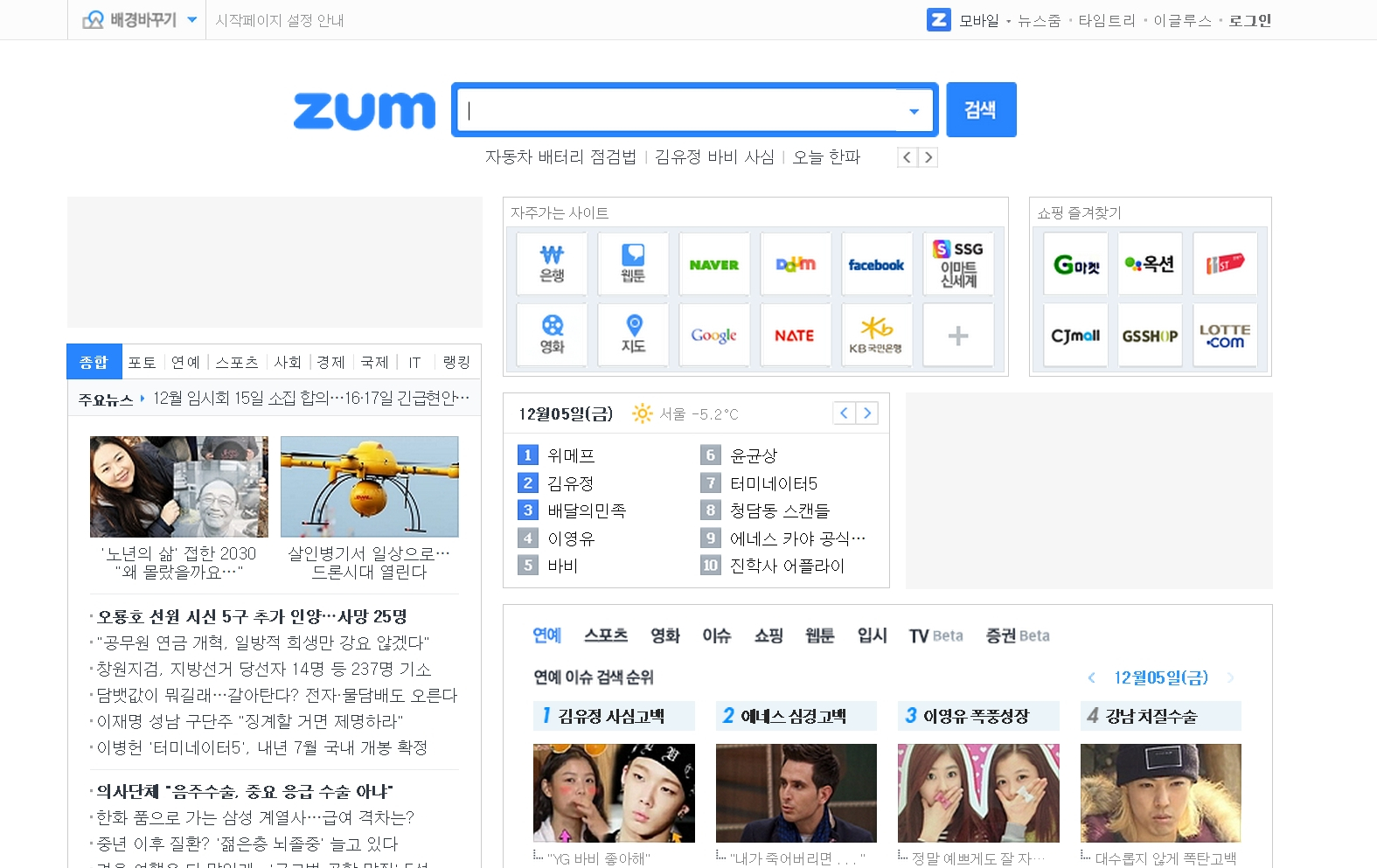Open the LOTTE.com shopping shortcut
The image size is (1377, 868).
(1225, 335)
